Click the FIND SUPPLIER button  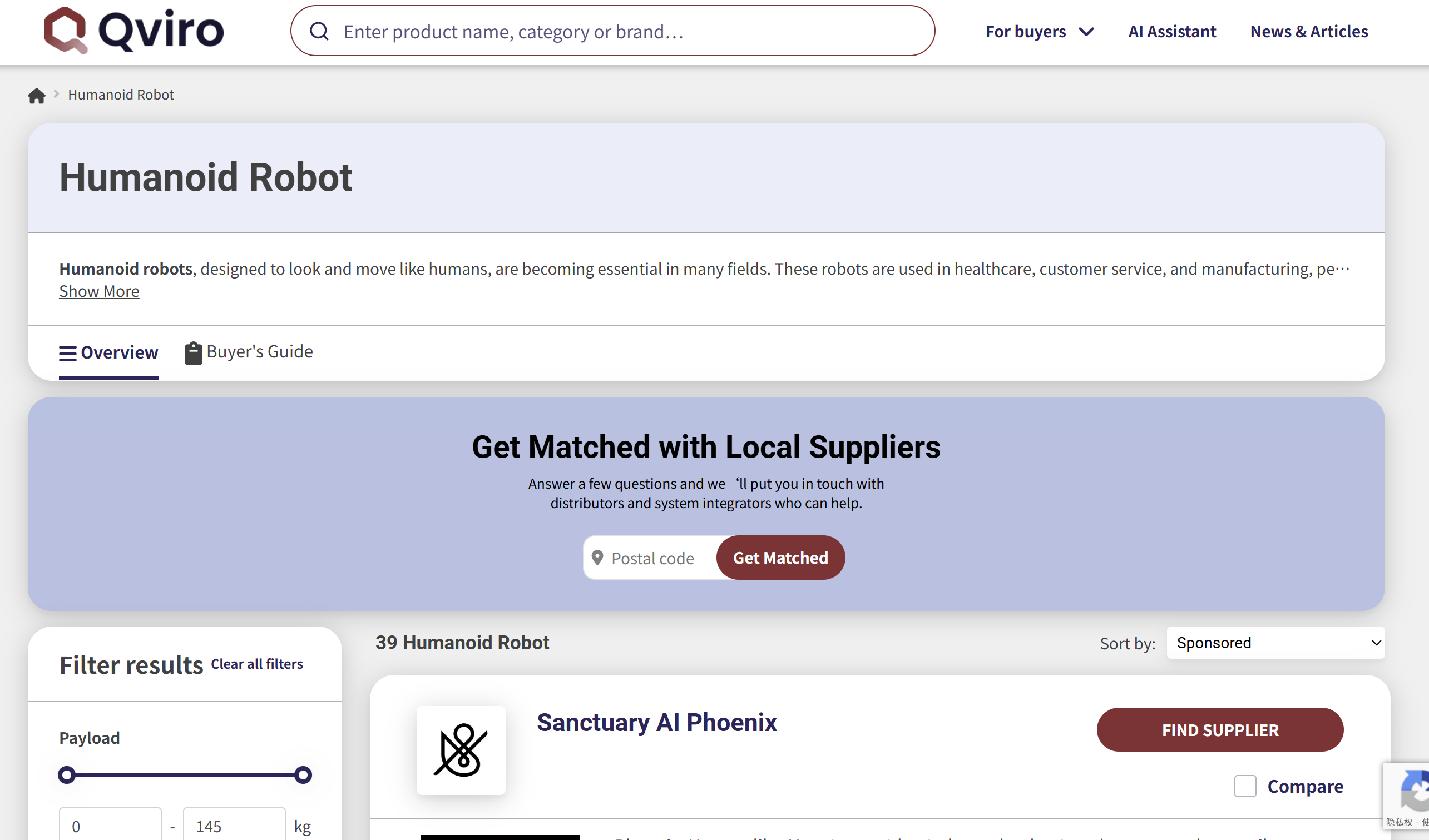click(x=1219, y=729)
